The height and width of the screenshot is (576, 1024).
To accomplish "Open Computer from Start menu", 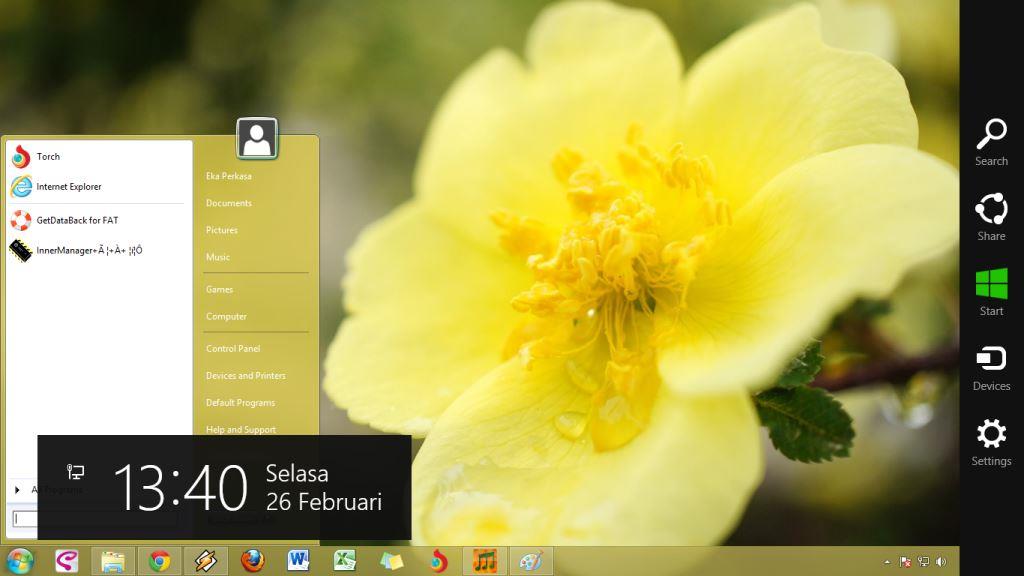I will [227, 317].
